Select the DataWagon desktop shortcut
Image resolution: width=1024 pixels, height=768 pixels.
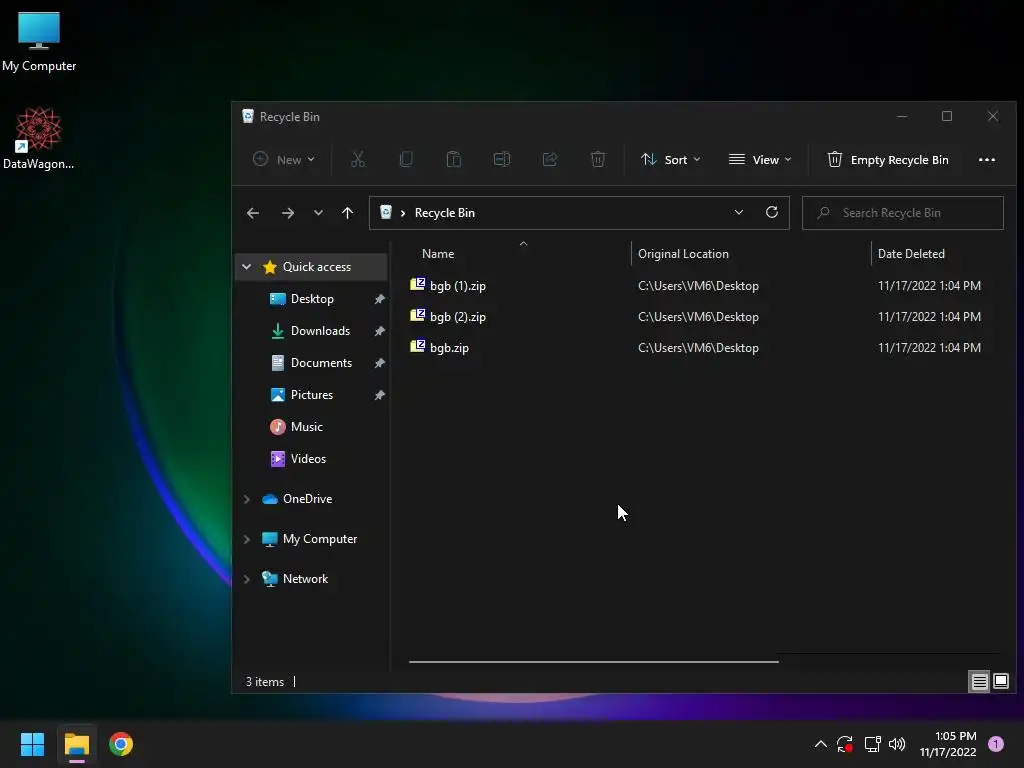(x=39, y=139)
